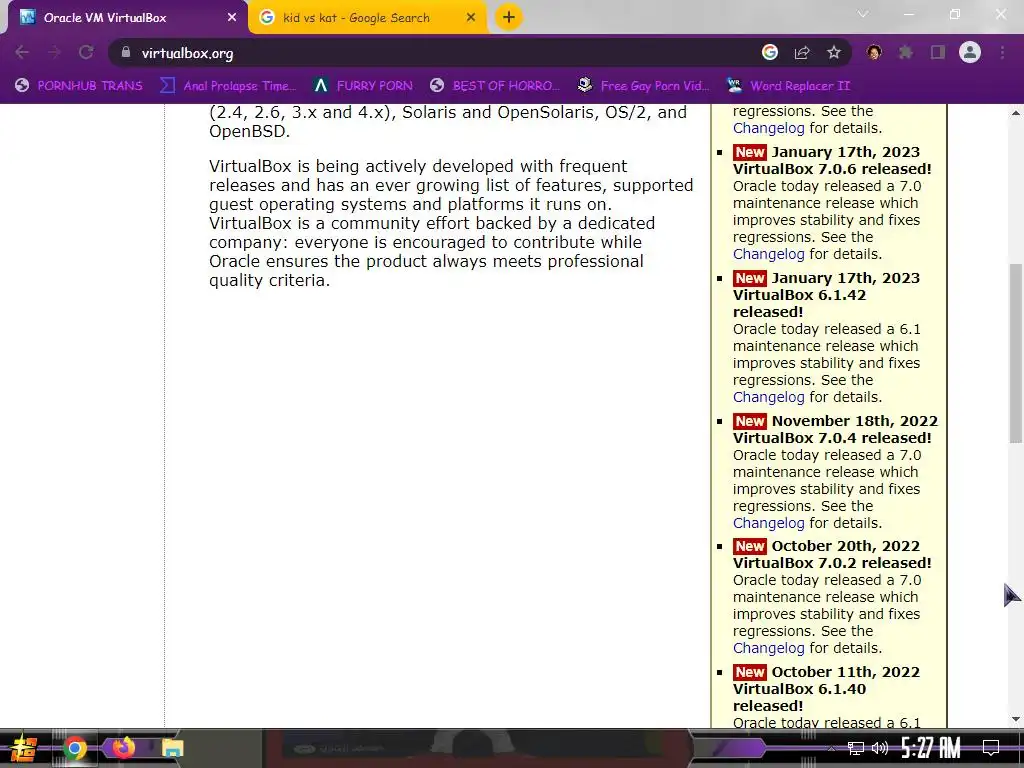Viewport: 1024px width, 768px height.
Task: Open the Extensions puzzle piece menu
Action: 906,52
